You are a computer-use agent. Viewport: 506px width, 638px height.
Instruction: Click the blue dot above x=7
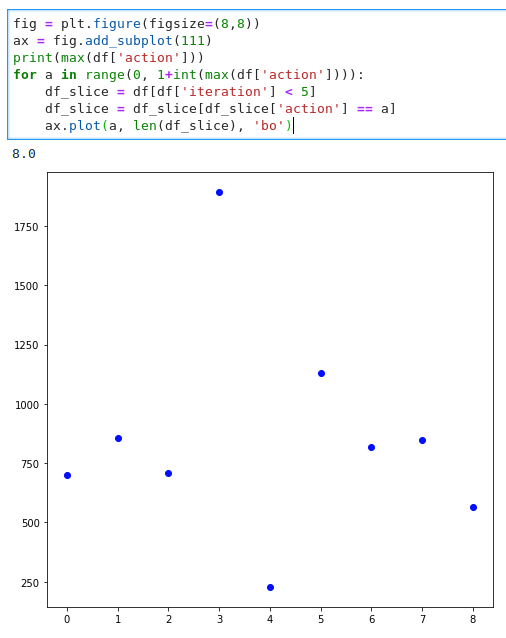tap(422, 440)
